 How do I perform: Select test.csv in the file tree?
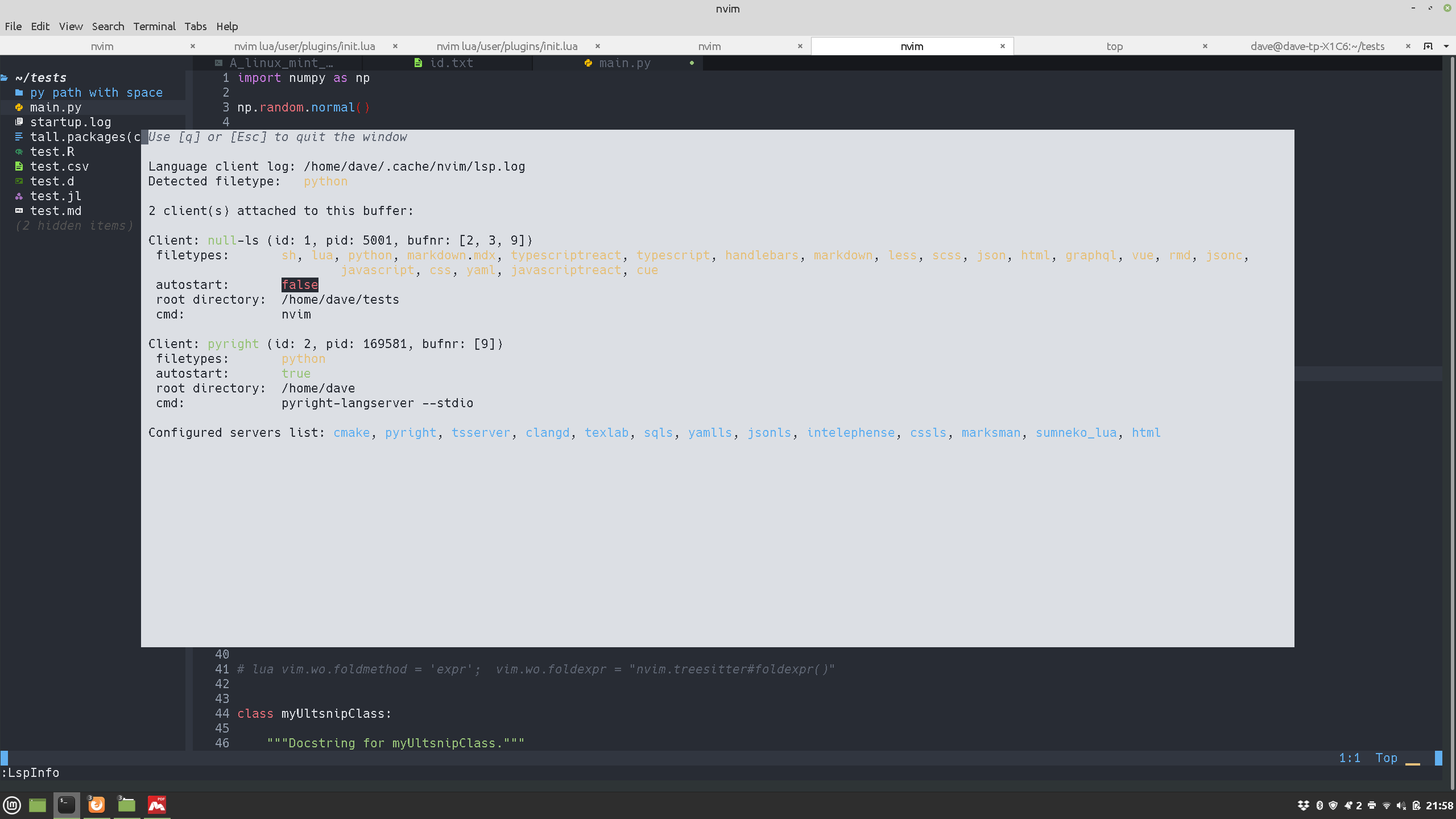[x=59, y=167]
